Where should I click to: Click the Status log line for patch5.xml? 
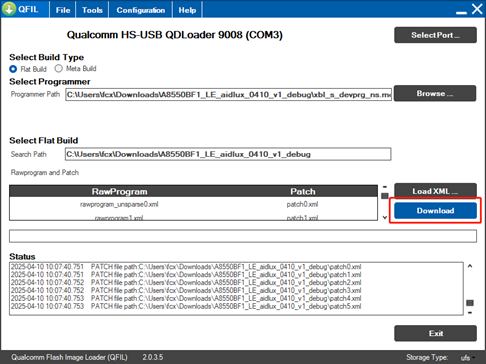point(186,306)
